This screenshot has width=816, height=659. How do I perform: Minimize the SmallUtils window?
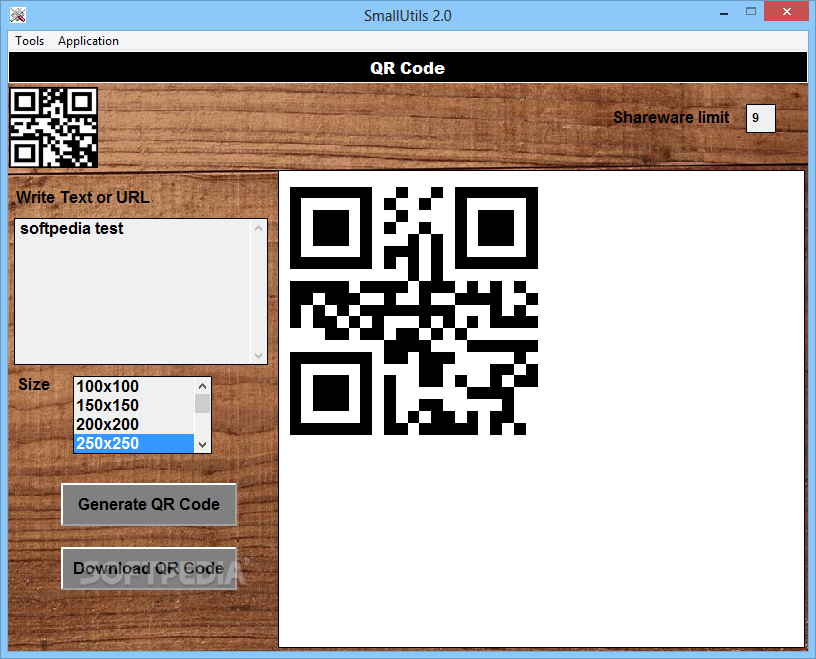click(x=724, y=12)
